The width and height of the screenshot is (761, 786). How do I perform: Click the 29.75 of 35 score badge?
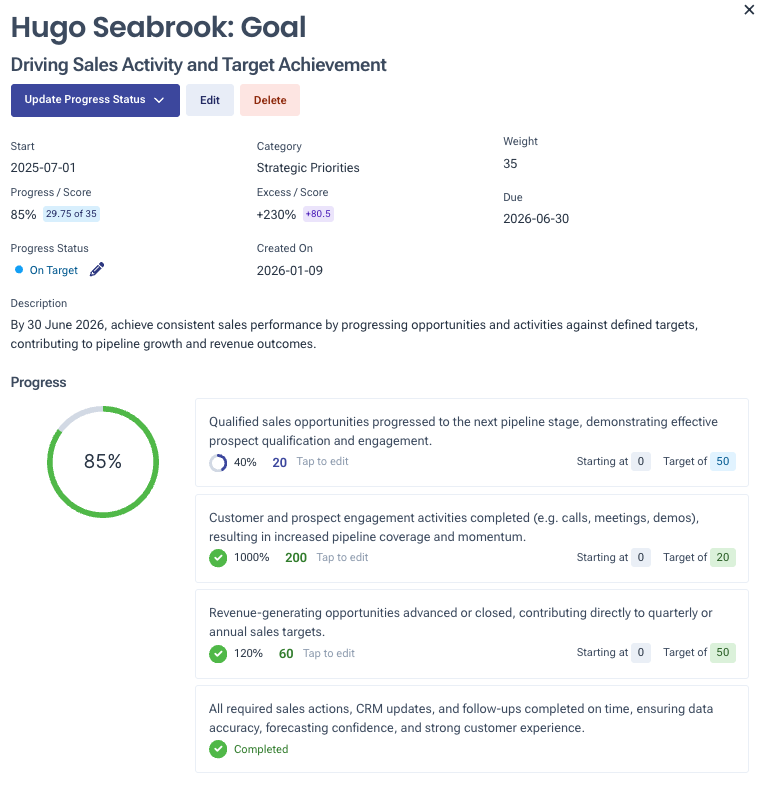71,214
